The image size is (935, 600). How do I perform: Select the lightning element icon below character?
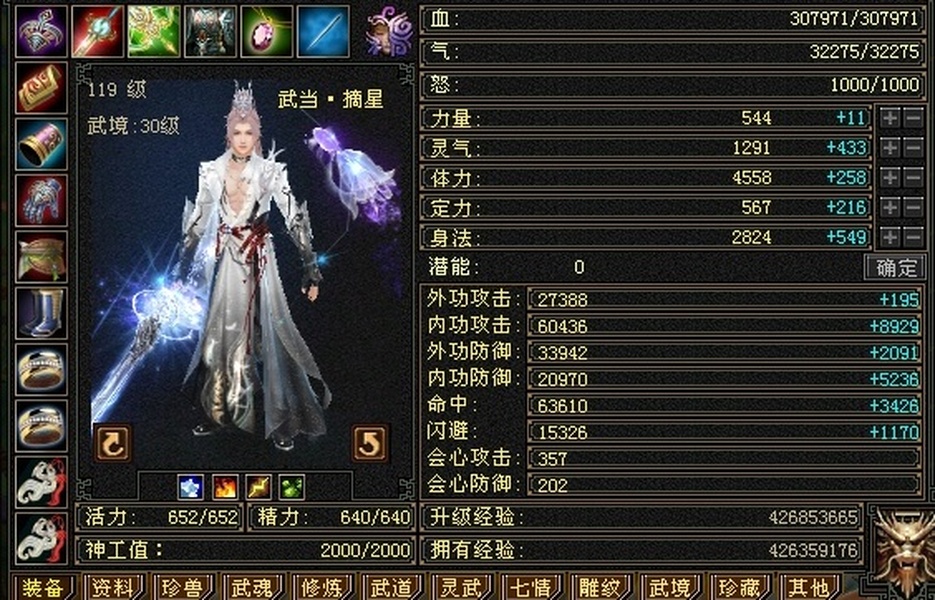(x=258, y=487)
